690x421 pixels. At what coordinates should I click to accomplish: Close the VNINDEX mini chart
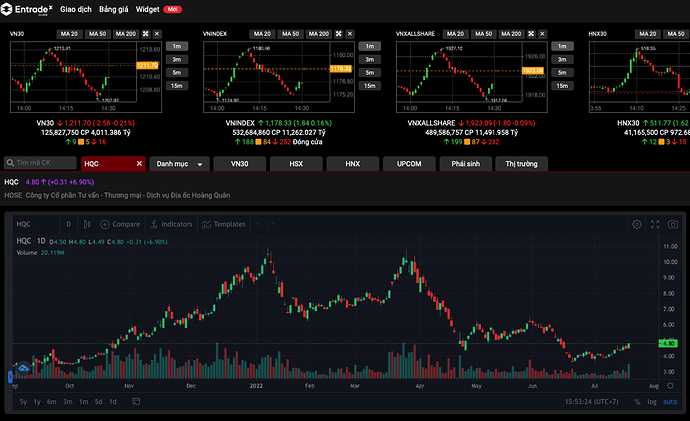tap(350, 34)
